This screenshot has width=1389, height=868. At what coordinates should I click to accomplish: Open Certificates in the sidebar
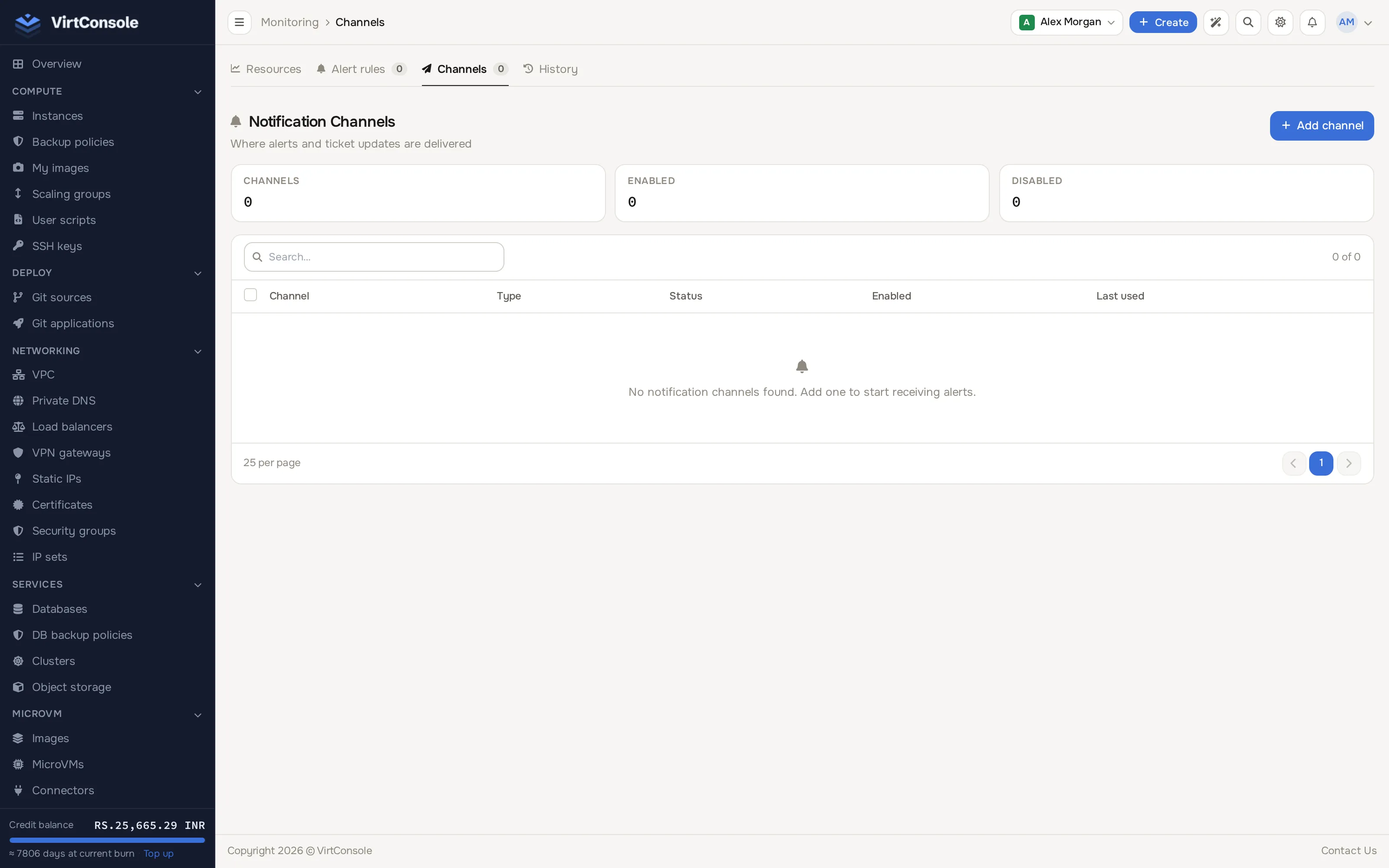(x=107, y=505)
